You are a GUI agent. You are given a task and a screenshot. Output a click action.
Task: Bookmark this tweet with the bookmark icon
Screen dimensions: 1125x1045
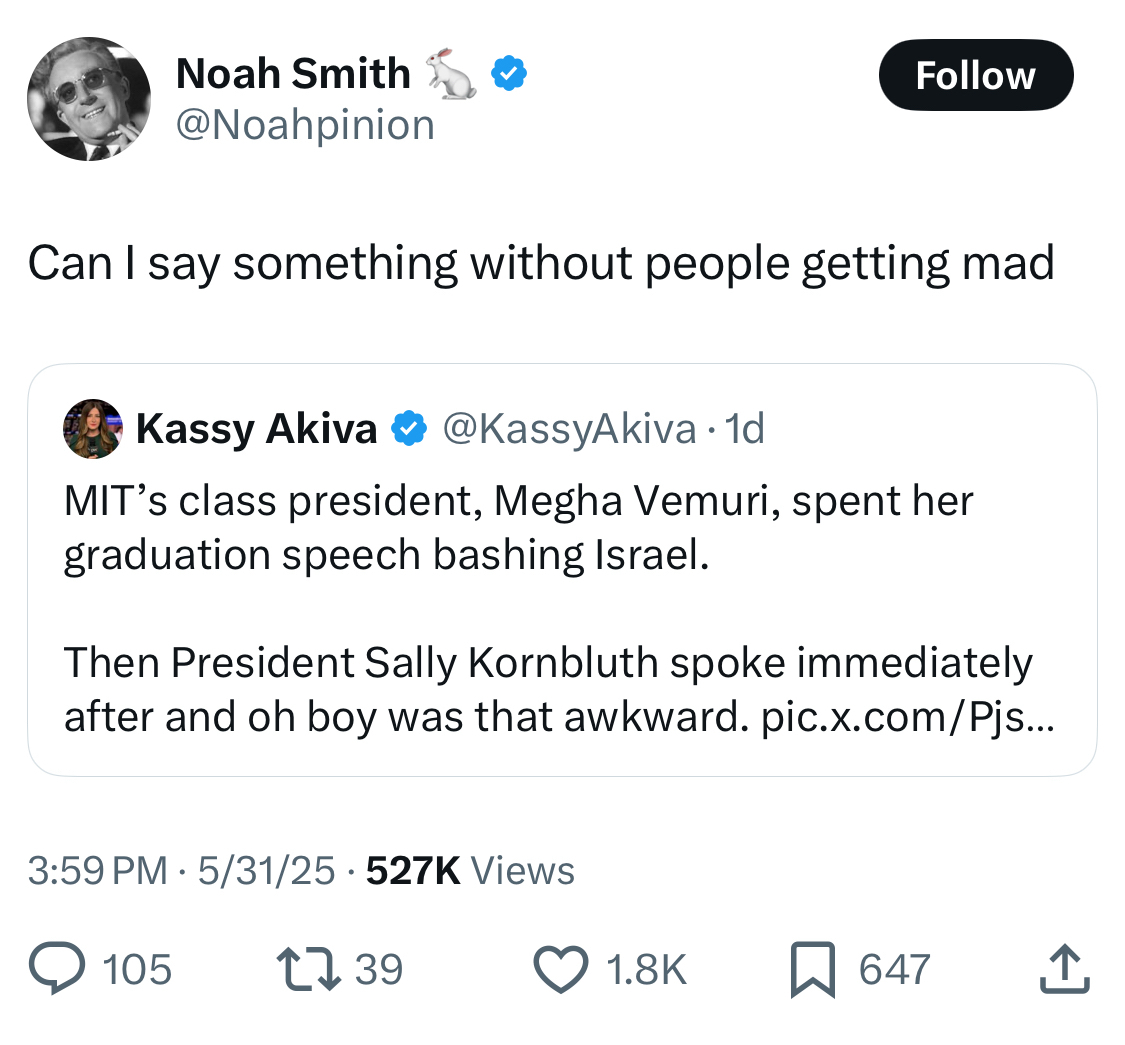810,970
